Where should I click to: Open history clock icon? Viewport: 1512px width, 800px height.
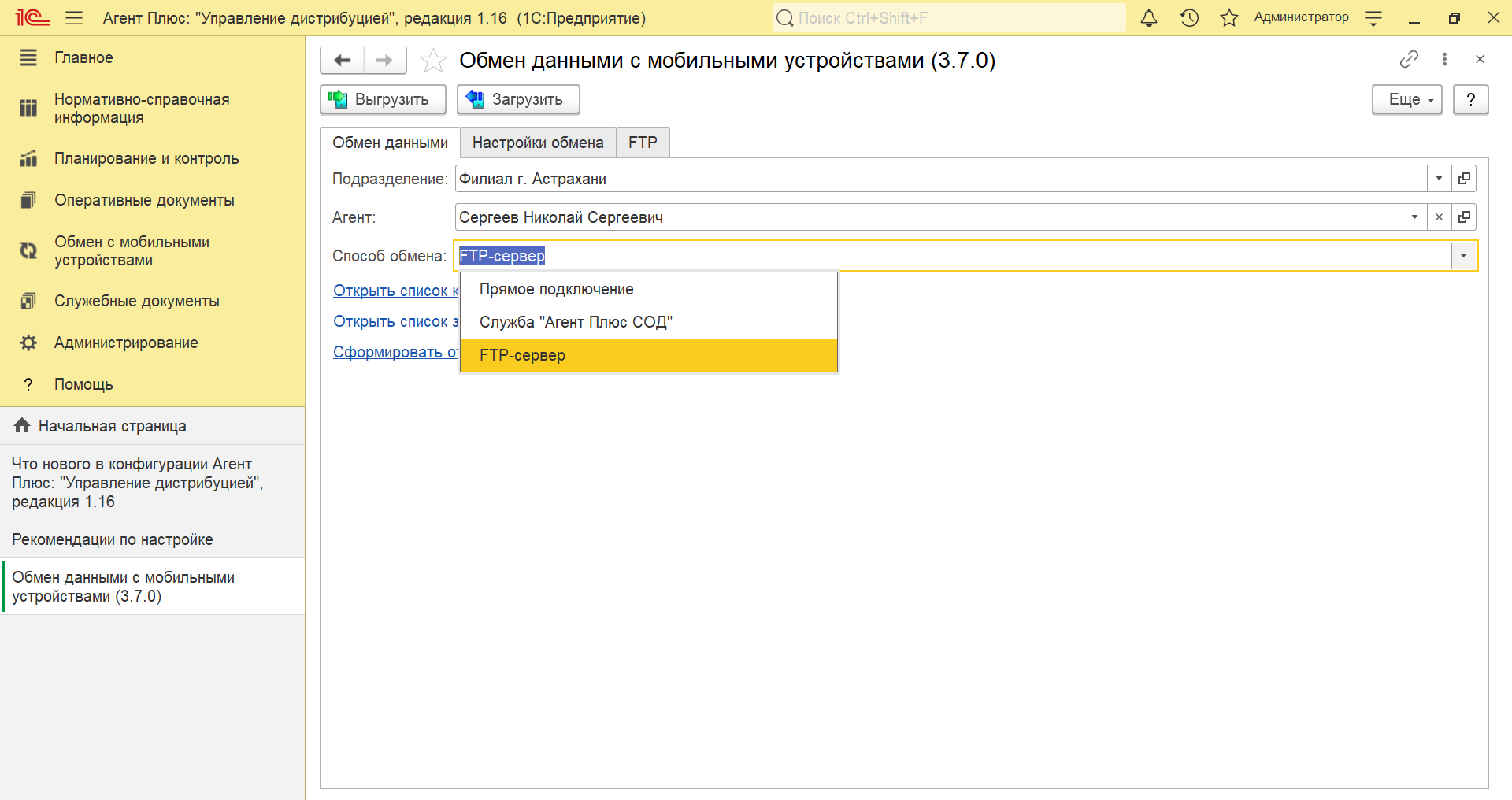click(1189, 17)
